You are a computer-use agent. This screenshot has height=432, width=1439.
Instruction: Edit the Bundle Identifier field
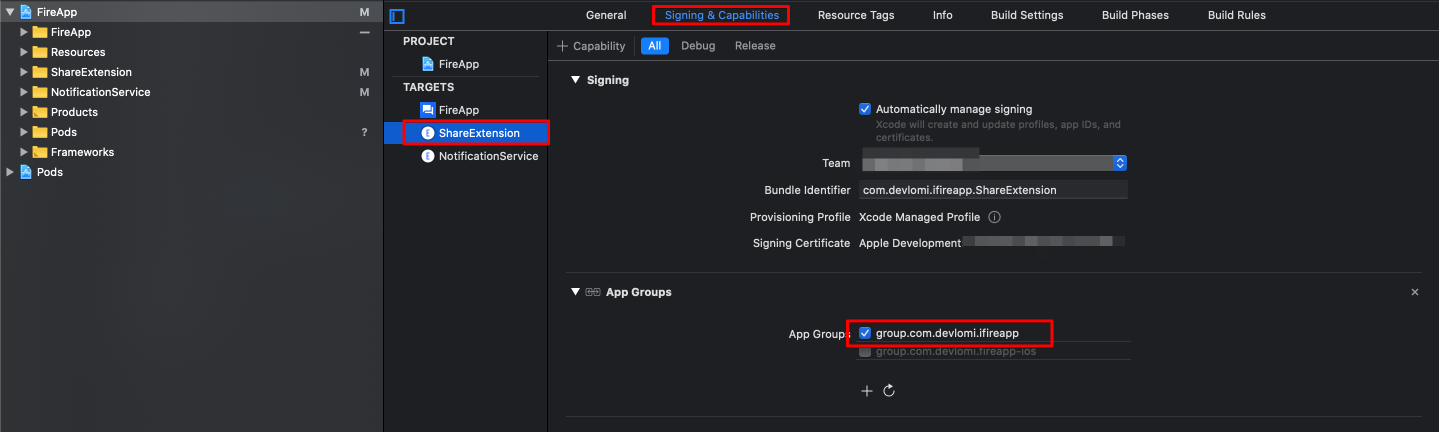pos(992,190)
